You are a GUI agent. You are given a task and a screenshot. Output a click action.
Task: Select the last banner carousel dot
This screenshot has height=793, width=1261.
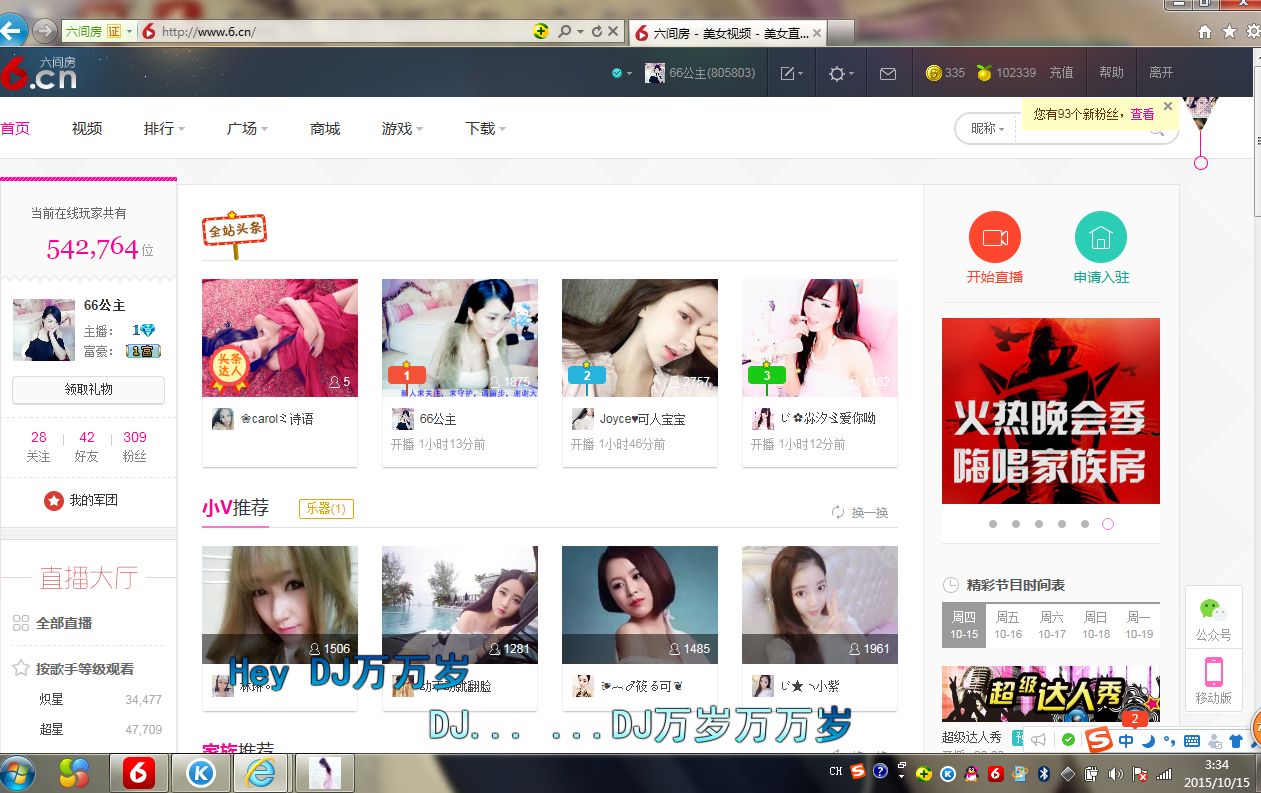1108,524
